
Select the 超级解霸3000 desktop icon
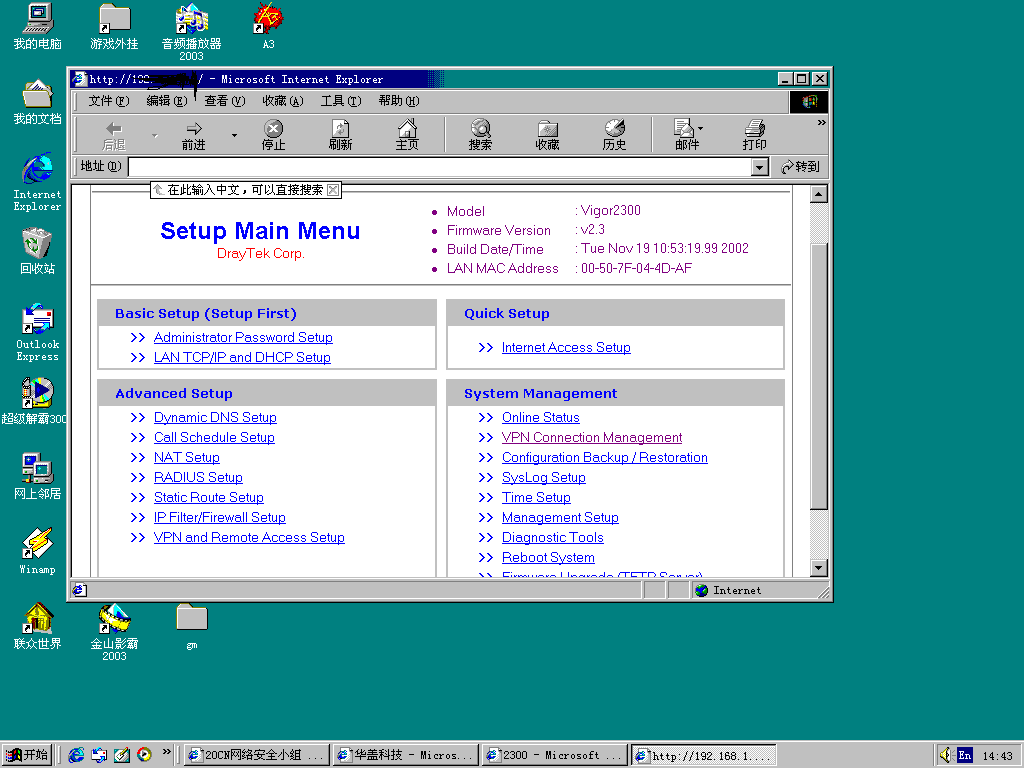click(34, 402)
